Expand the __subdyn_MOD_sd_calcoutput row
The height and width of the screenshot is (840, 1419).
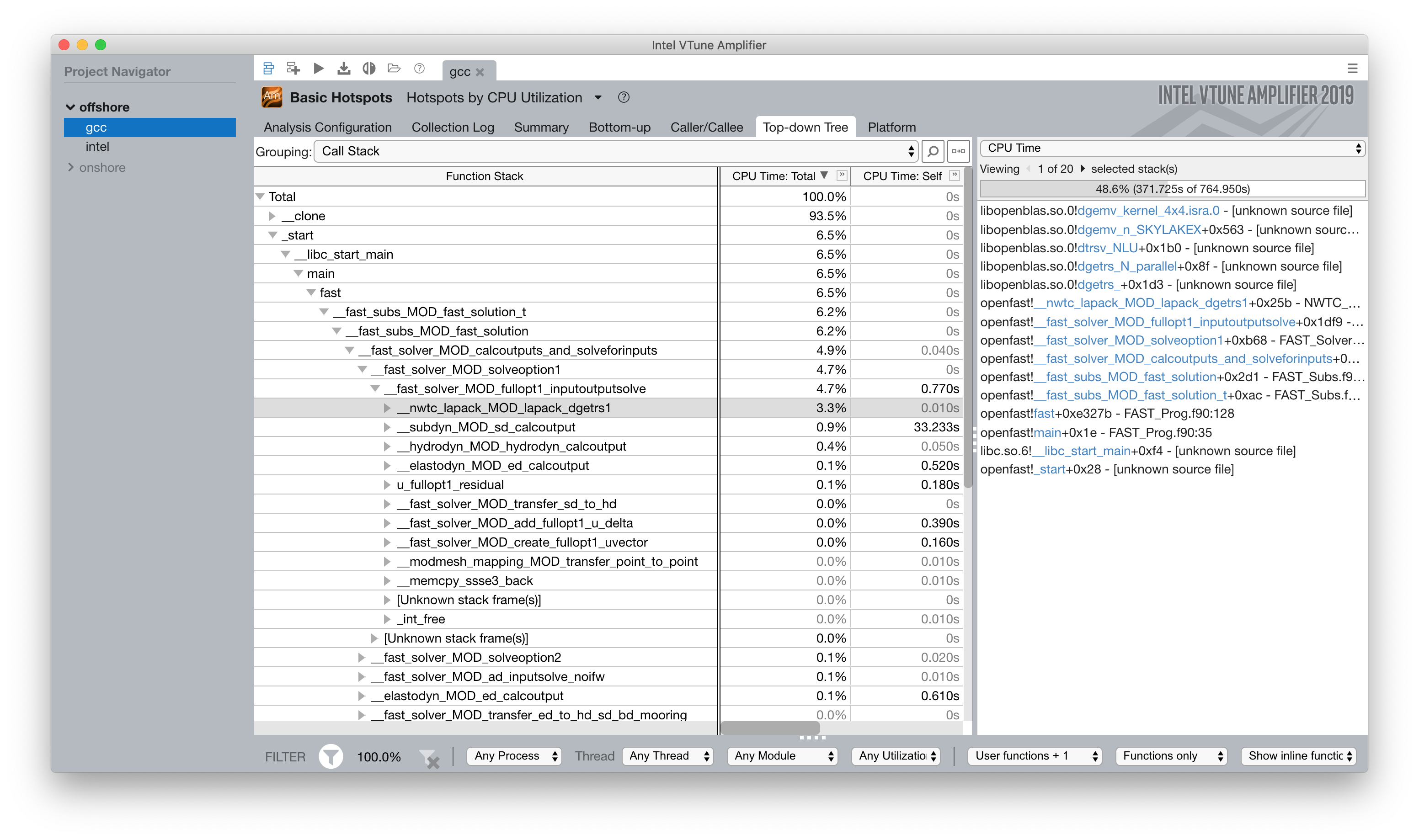387,427
